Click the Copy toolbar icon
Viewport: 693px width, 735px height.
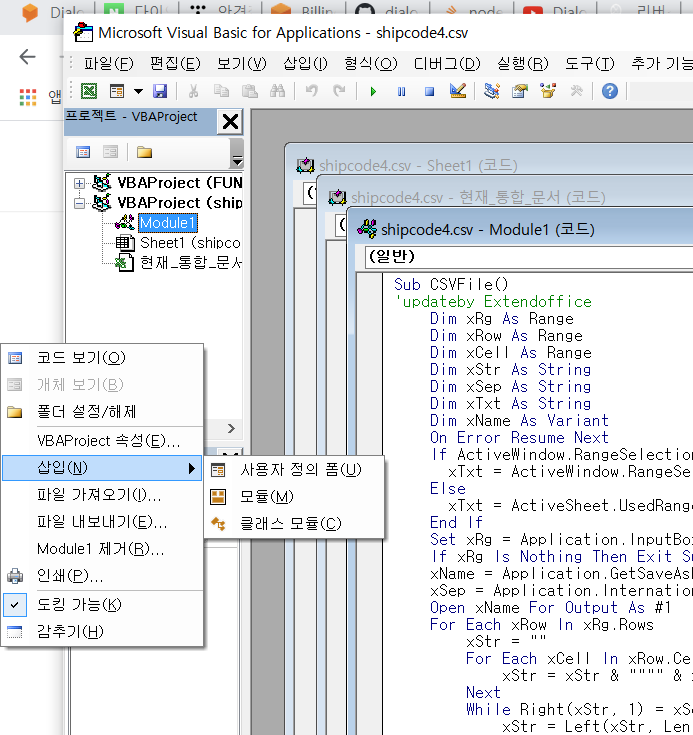[x=221, y=91]
